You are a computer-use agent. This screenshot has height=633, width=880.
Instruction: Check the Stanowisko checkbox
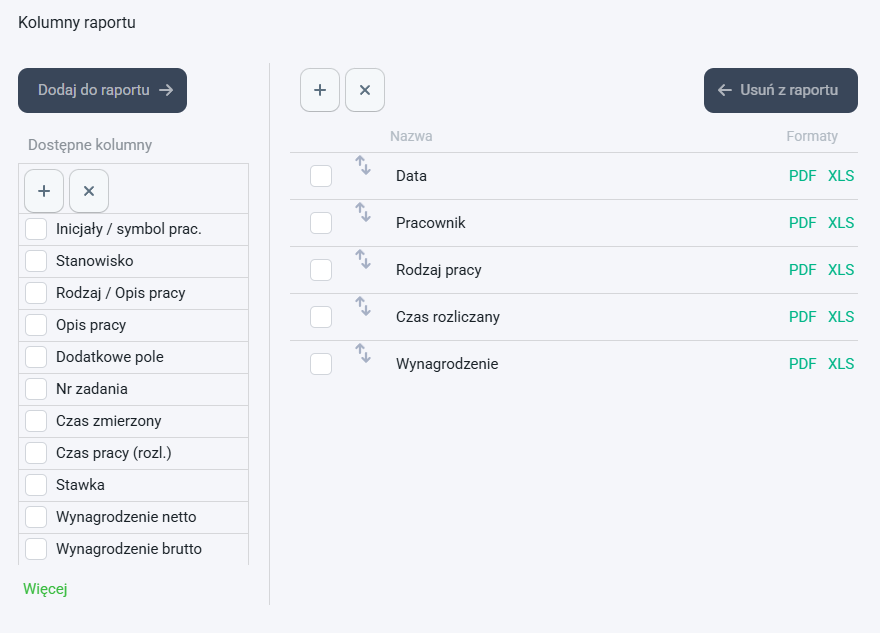[x=36, y=261]
